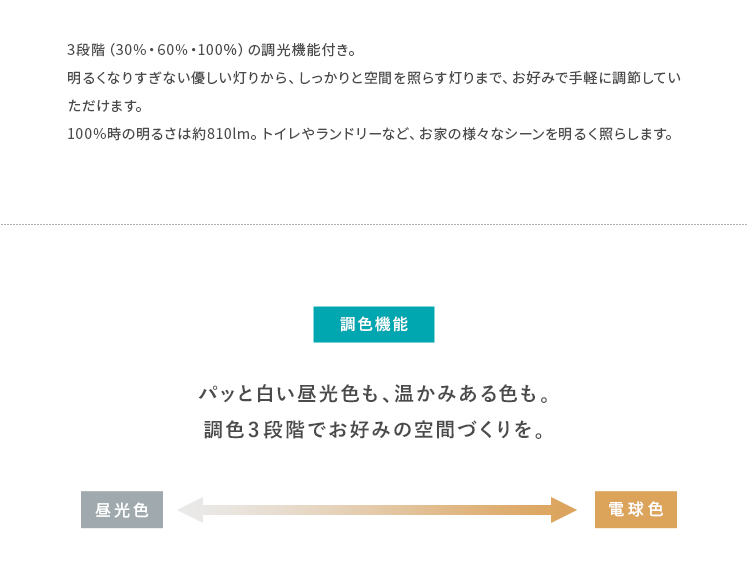Click the heading 調色3段階でお好みの空間づくりを。
The width and height of the screenshot is (748, 561).
(x=374, y=431)
